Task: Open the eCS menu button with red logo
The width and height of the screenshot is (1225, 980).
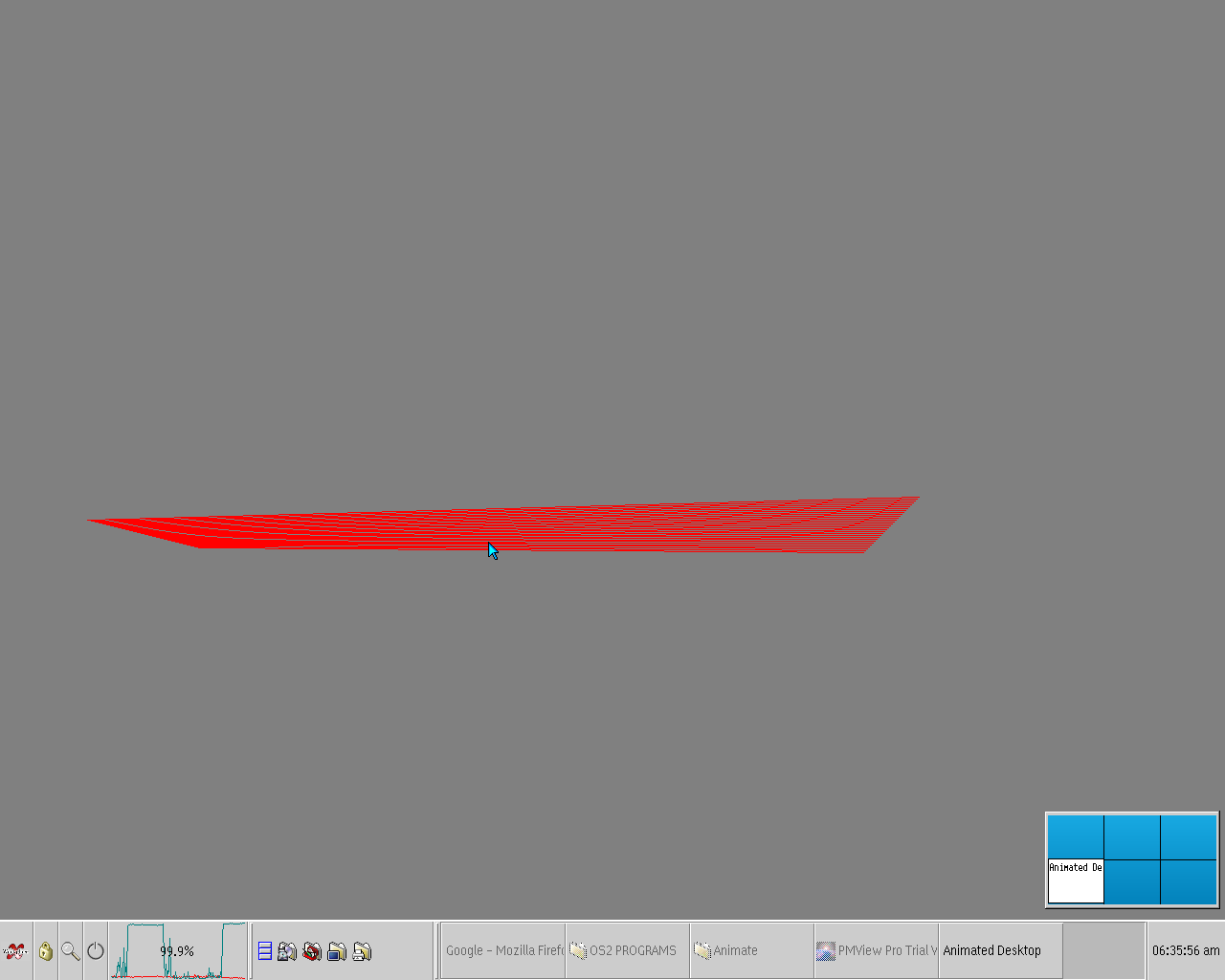Action: point(15,951)
